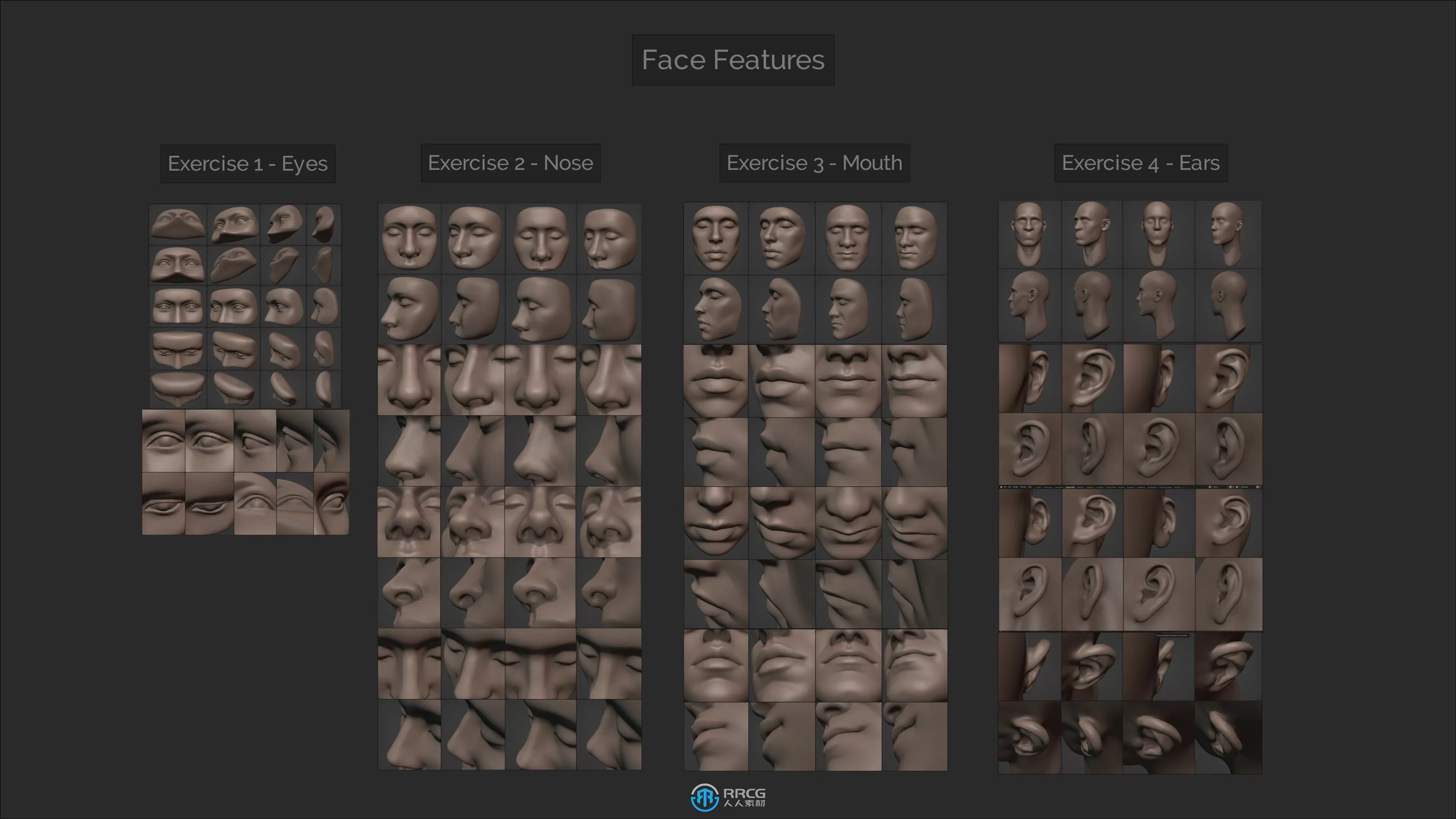1456x819 pixels.
Task: Toggle visibility of Nose exercise grid
Action: tap(511, 163)
